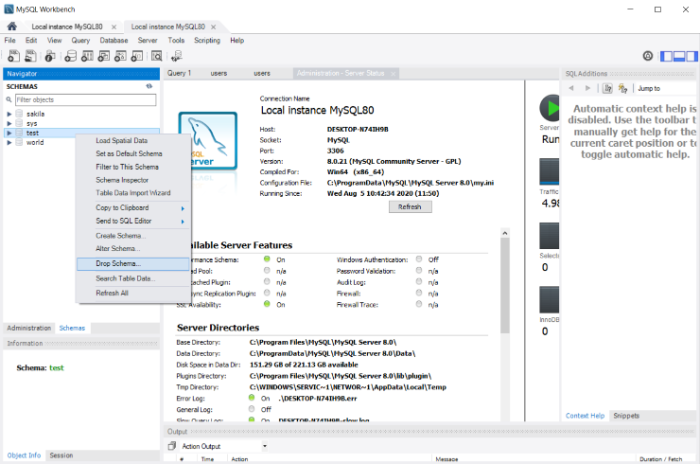
Task: Search table data toolbar icon
Action: click(156, 56)
